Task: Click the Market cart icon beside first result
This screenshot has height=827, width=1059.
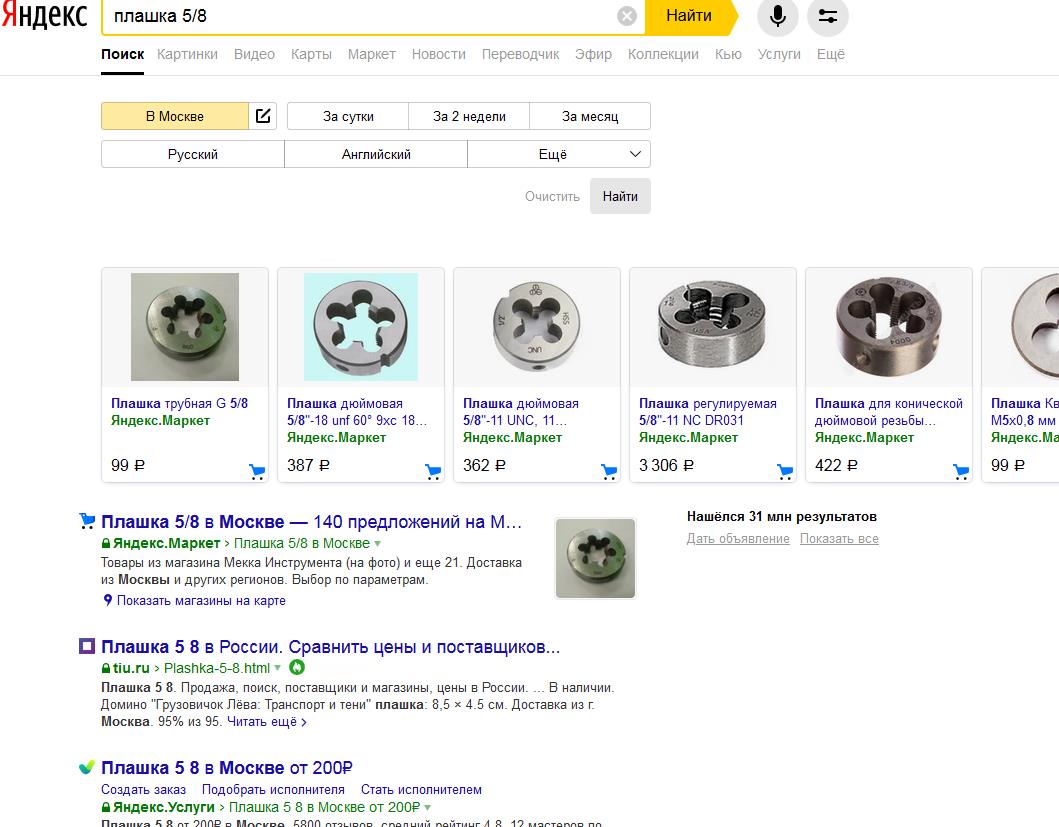Action: point(86,520)
